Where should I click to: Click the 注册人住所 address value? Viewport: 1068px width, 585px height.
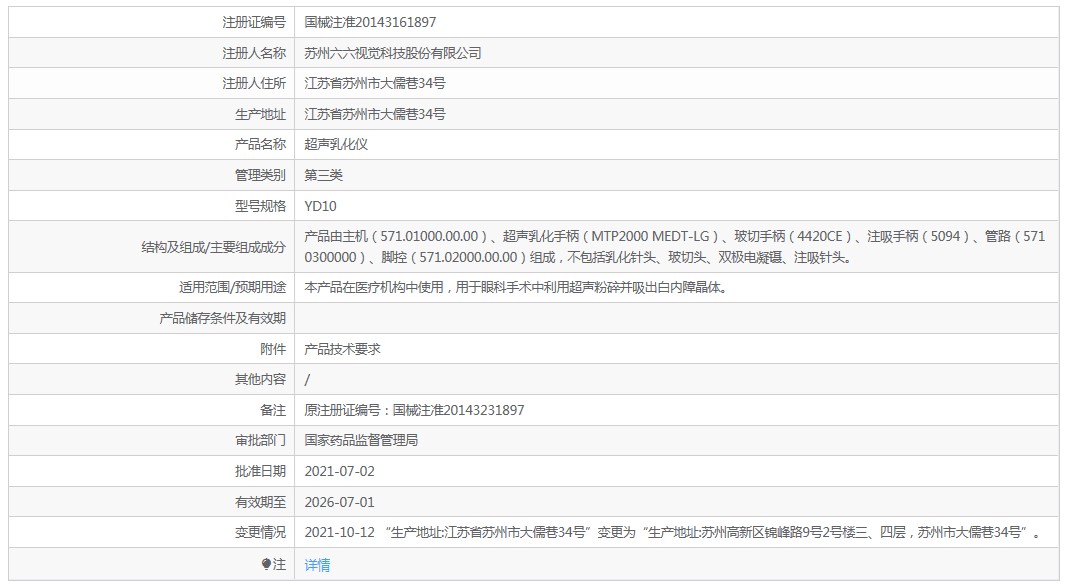375,83
